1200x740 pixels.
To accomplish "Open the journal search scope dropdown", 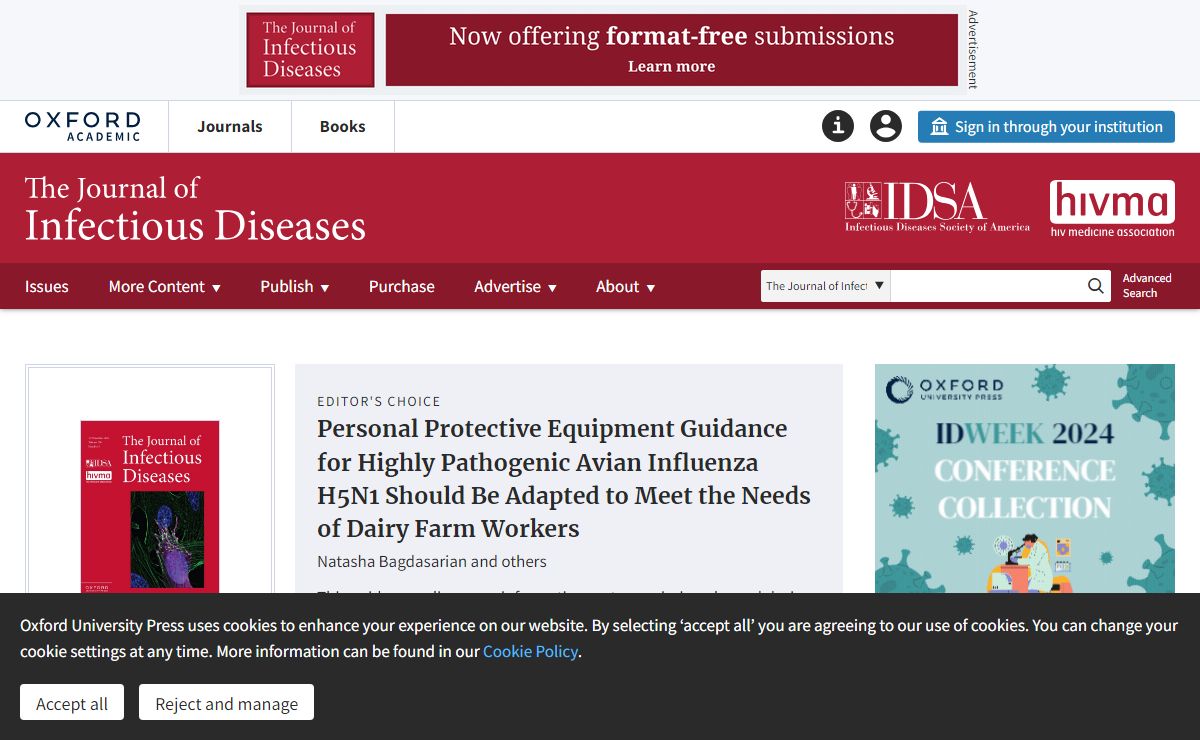I will [826, 286].
